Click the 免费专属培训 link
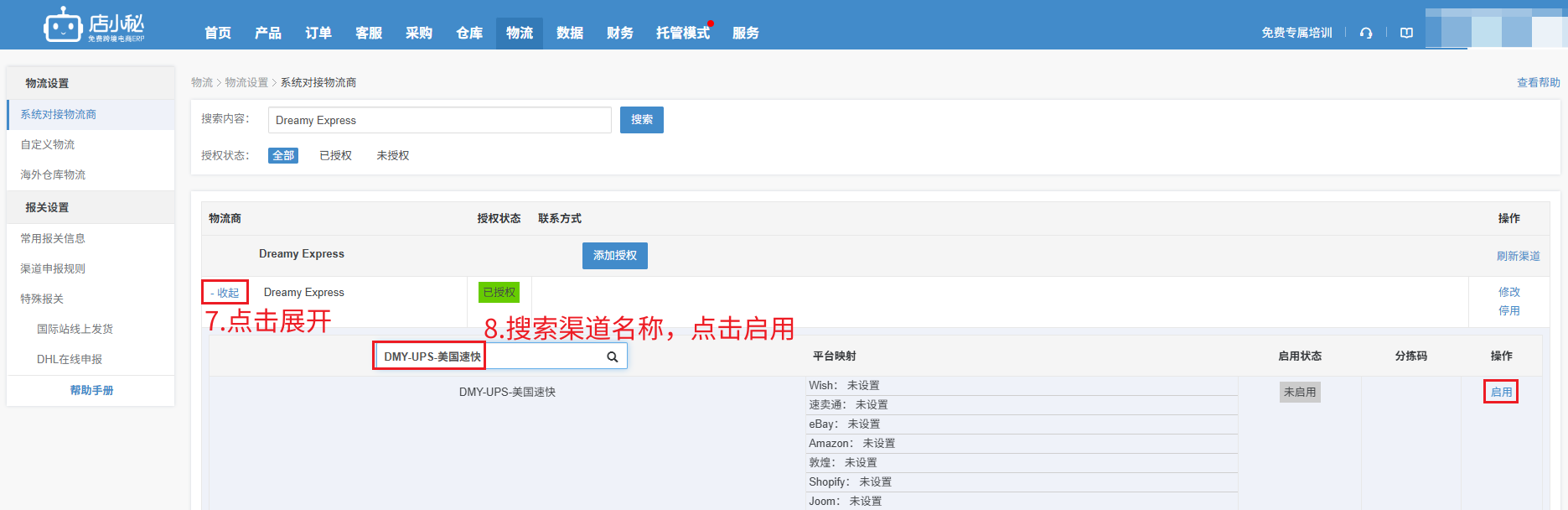Screen dimensions: 1568x510 click(x=1296, y=33)
